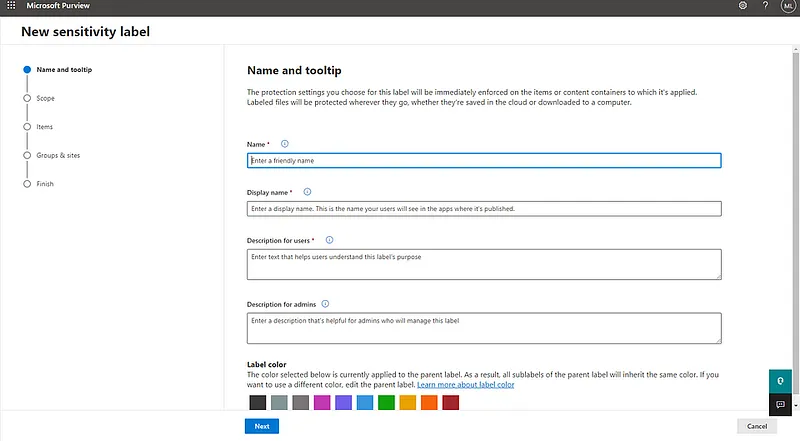Pick the orange label color swatch

click(429, 402)
